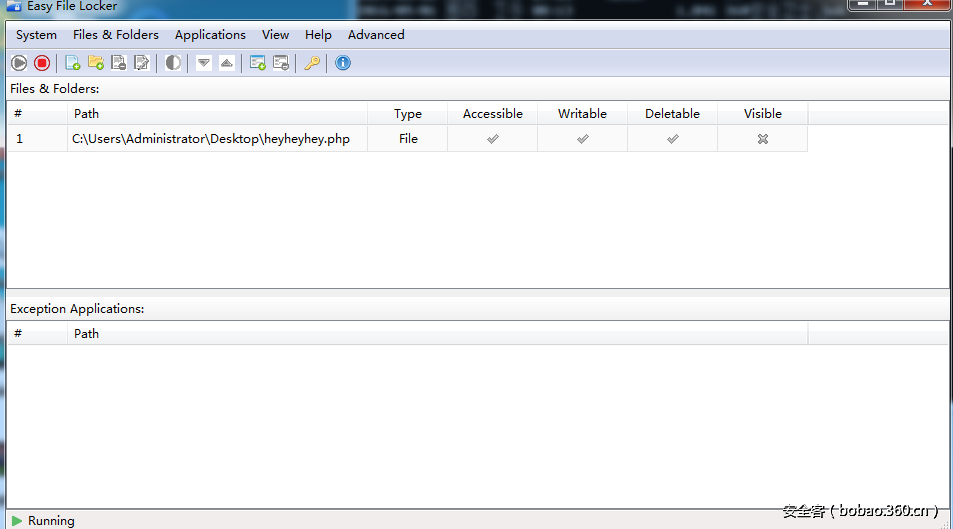Open the Advanced menu
953x529 pixels.
pos(376,35)
